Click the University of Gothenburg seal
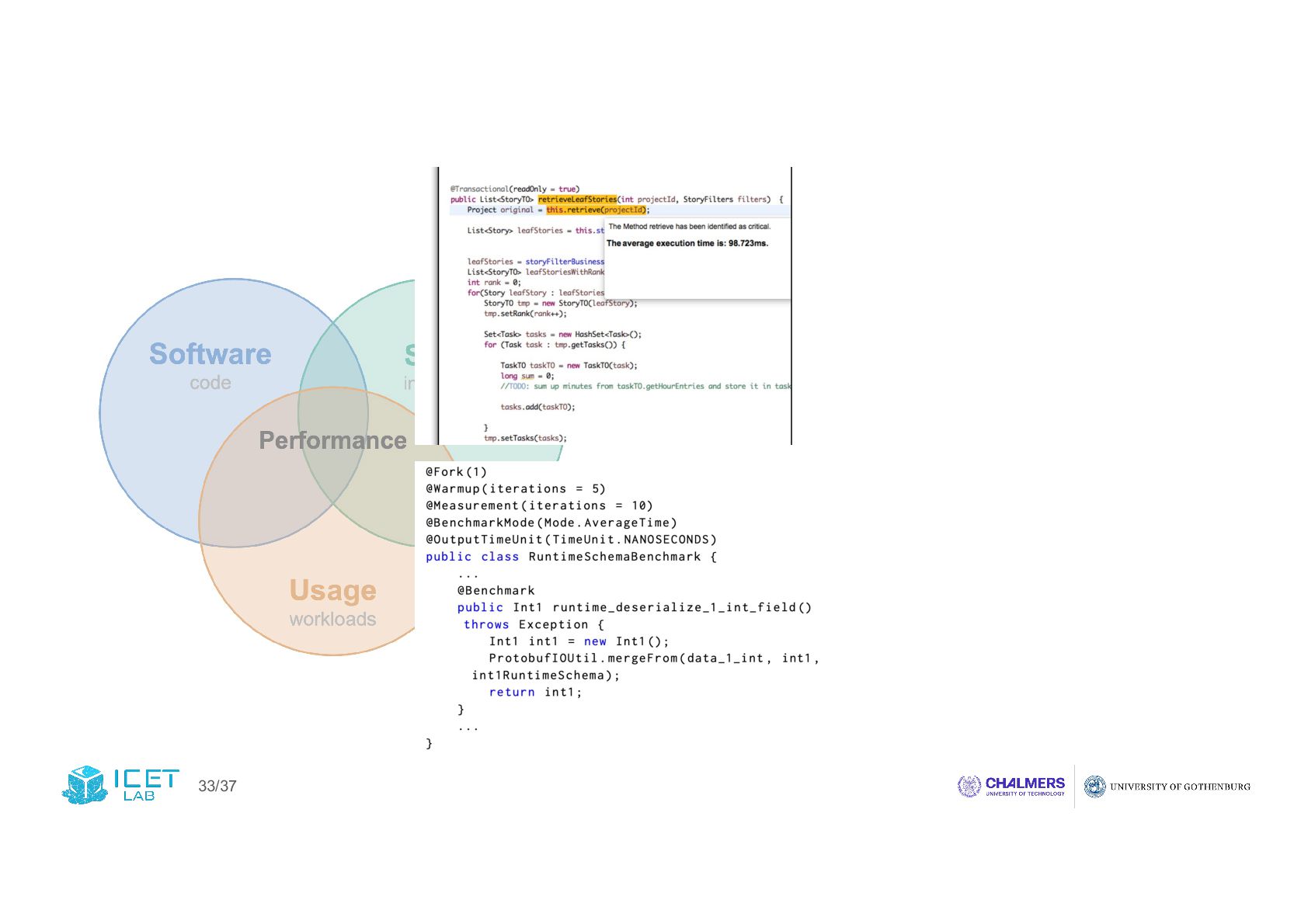The width and height of the screenshot is (1308, 924). 1094,787
